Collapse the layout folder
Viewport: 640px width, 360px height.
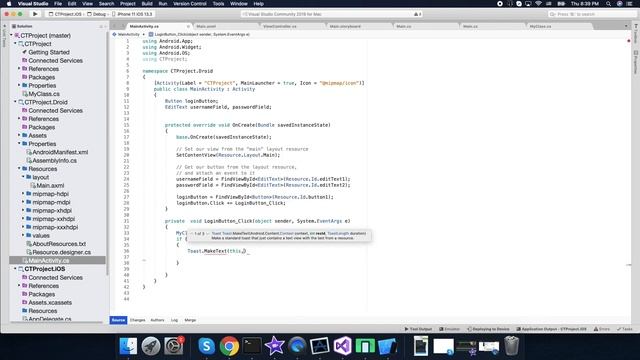(23, 177)
